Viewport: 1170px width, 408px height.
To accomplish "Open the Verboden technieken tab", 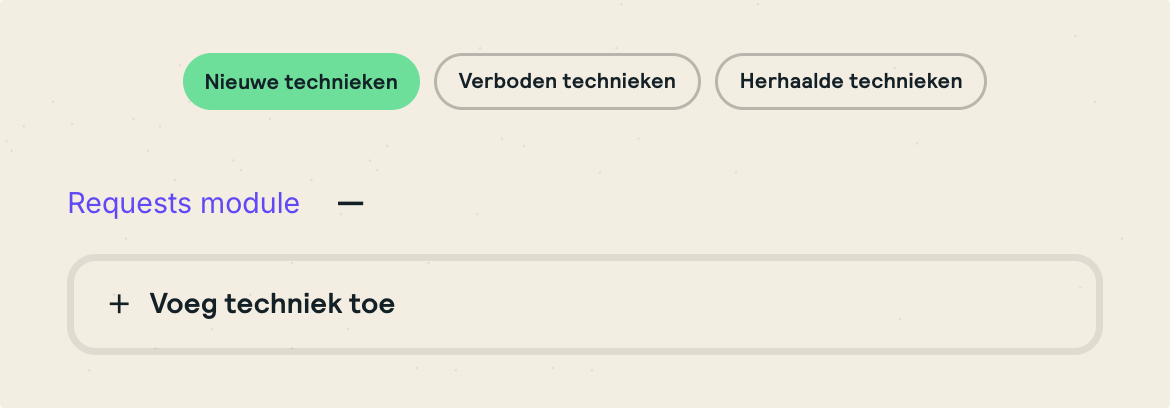I will pos(567,81).
